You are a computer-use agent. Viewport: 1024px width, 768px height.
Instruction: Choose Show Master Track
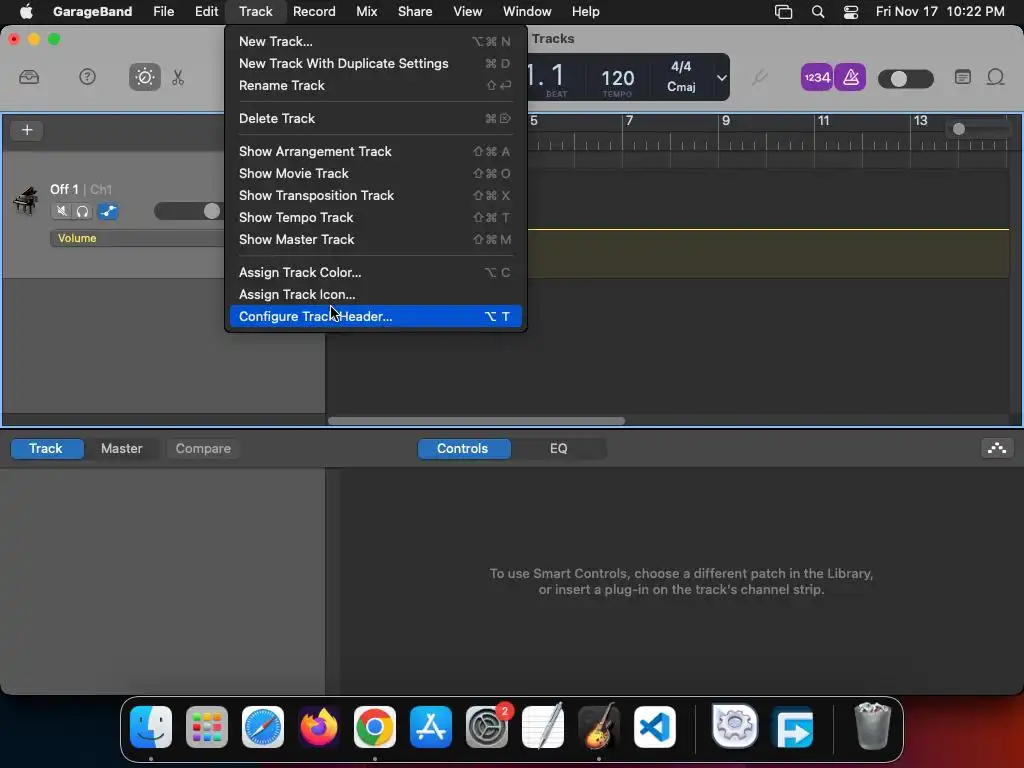pyautogui.click(x=376, y=240)
